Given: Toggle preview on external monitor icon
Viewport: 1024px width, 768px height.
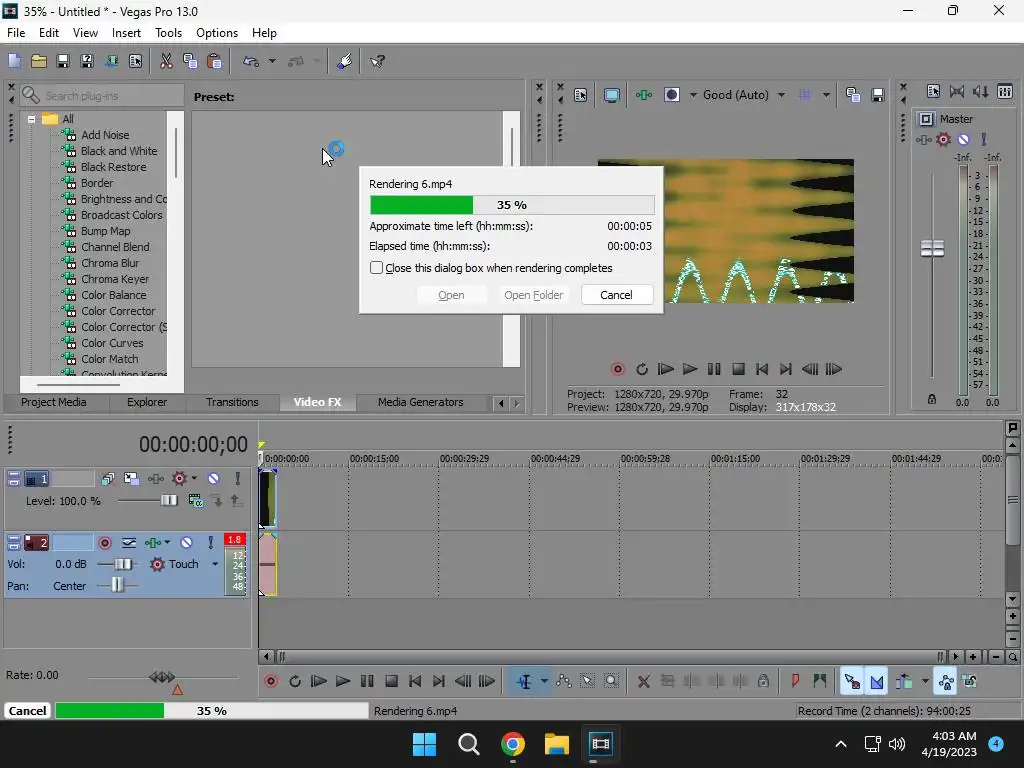Looking at the screenshot, I should 611,95.
